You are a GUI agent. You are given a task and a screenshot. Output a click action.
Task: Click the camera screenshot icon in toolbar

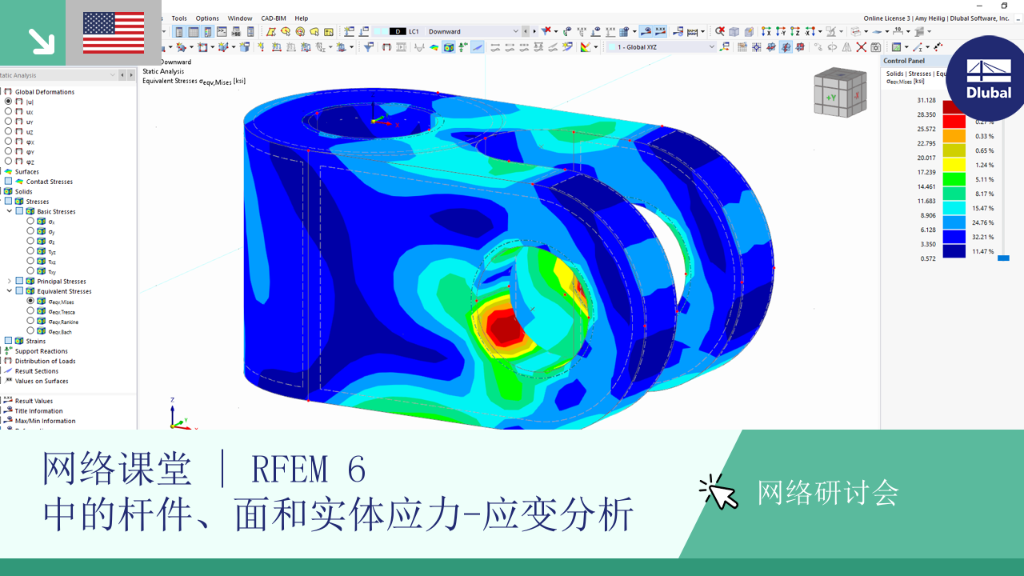[876, 47]
